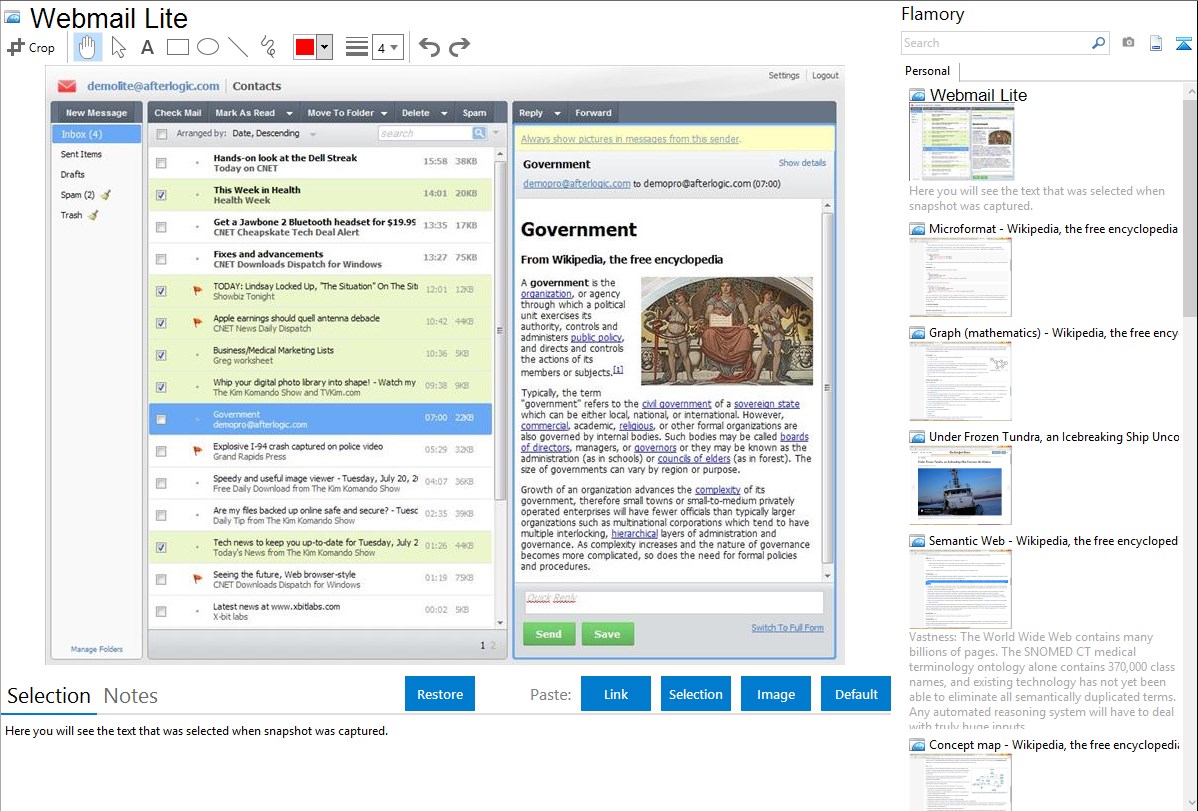This screenshot has height=811, width=1198.
Task: Redo the last annotation
Action: coord(459,47)
